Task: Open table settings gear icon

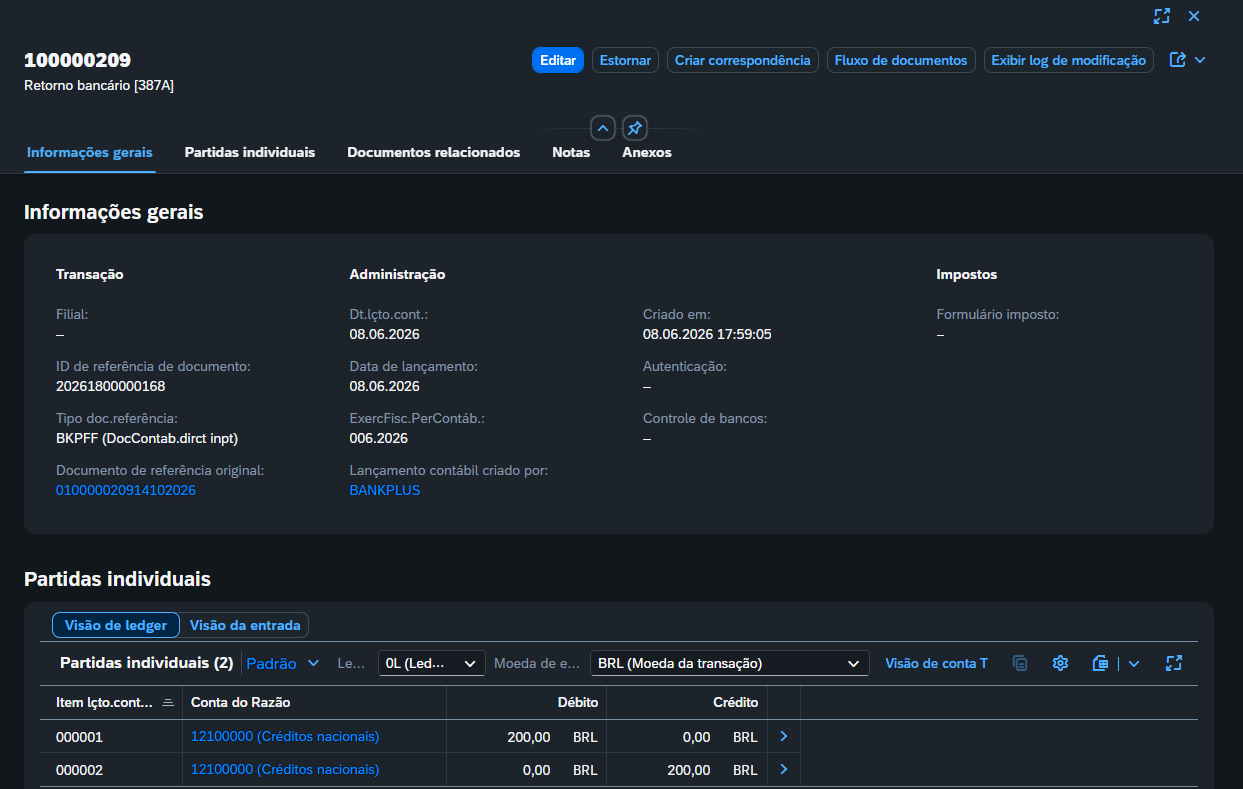Action: point(1061,663)
